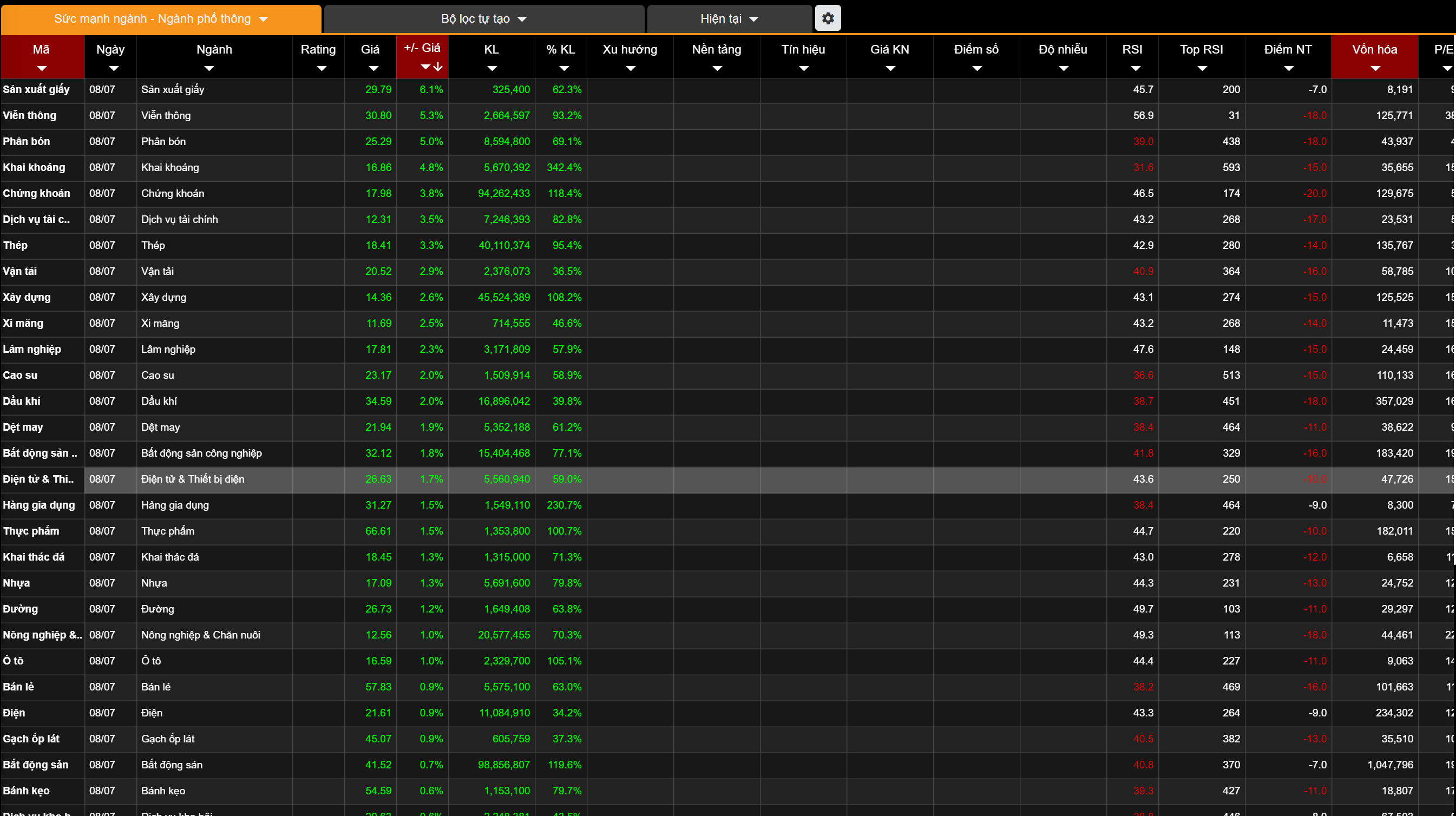This screenshot has height=816, width=1456.
Task: Select highlighted Điện tử & Thiết bị điện row
Action: point(192,479)
